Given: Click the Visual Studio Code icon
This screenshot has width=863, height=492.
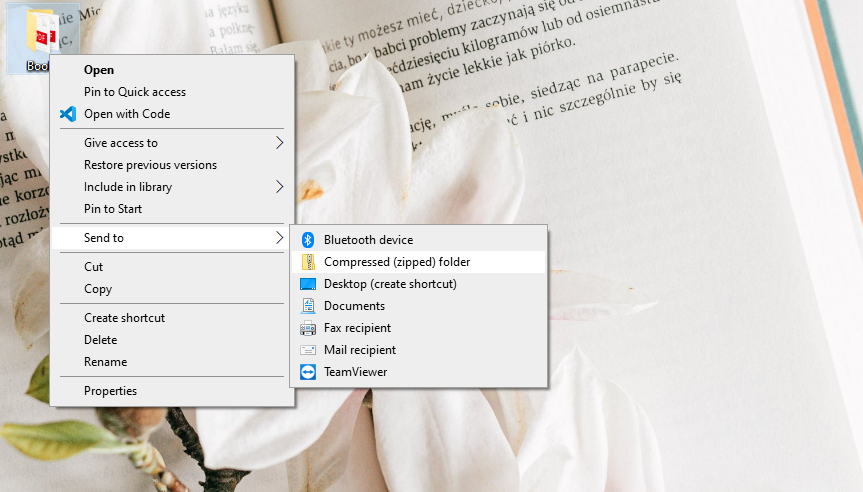Looking at the screenshot, I should click(x=68, y=114).
